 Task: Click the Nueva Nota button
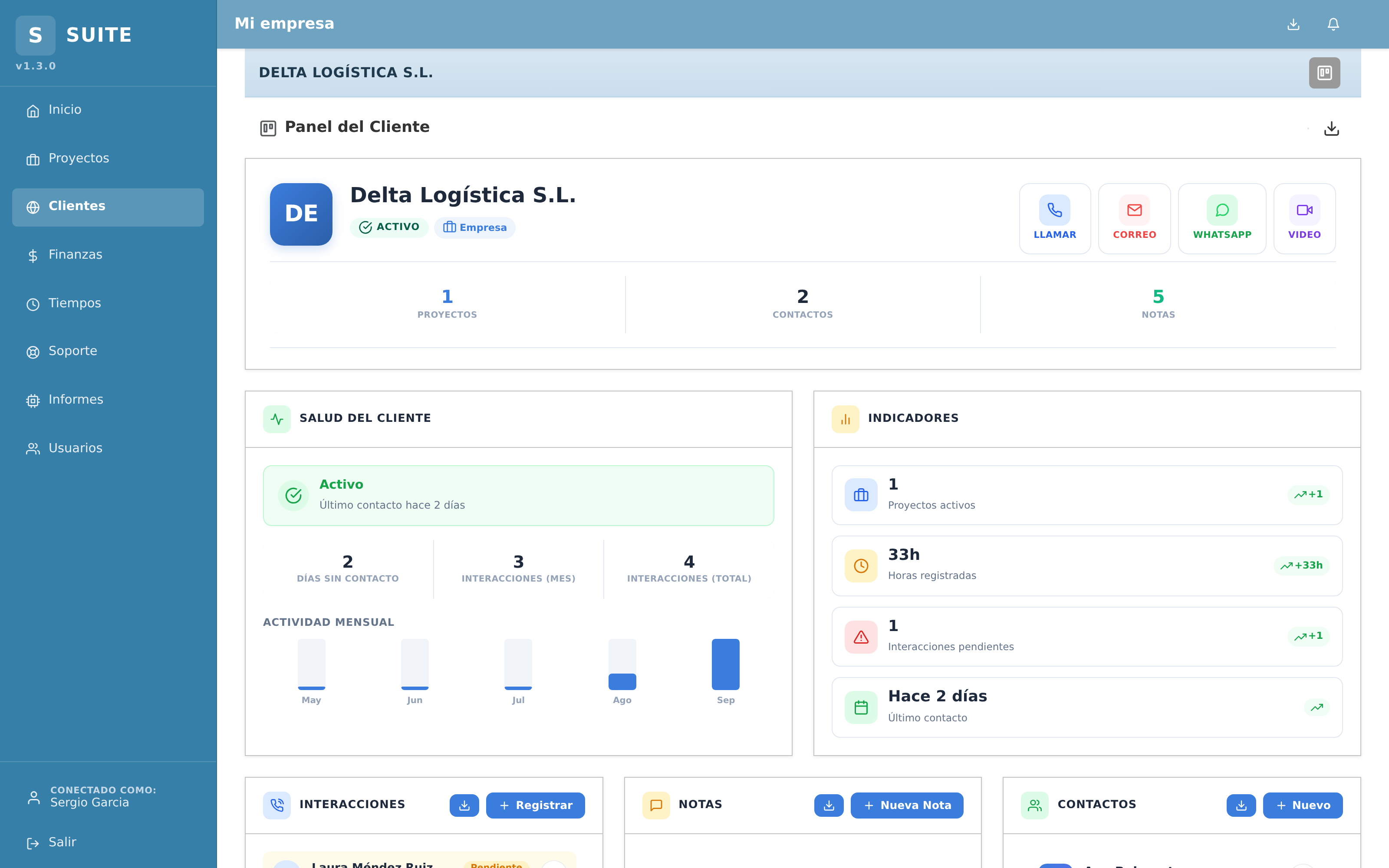pos(907,806)
